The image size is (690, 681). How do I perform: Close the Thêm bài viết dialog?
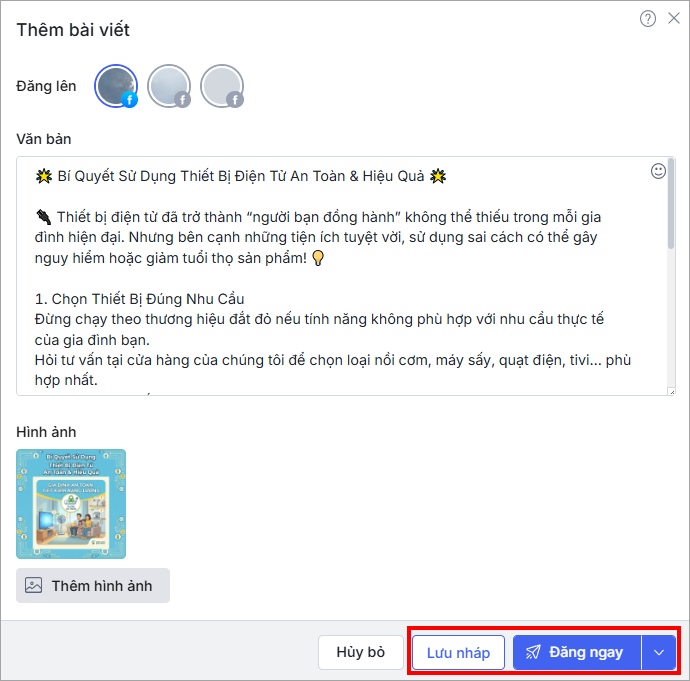[x=674, y=18]
